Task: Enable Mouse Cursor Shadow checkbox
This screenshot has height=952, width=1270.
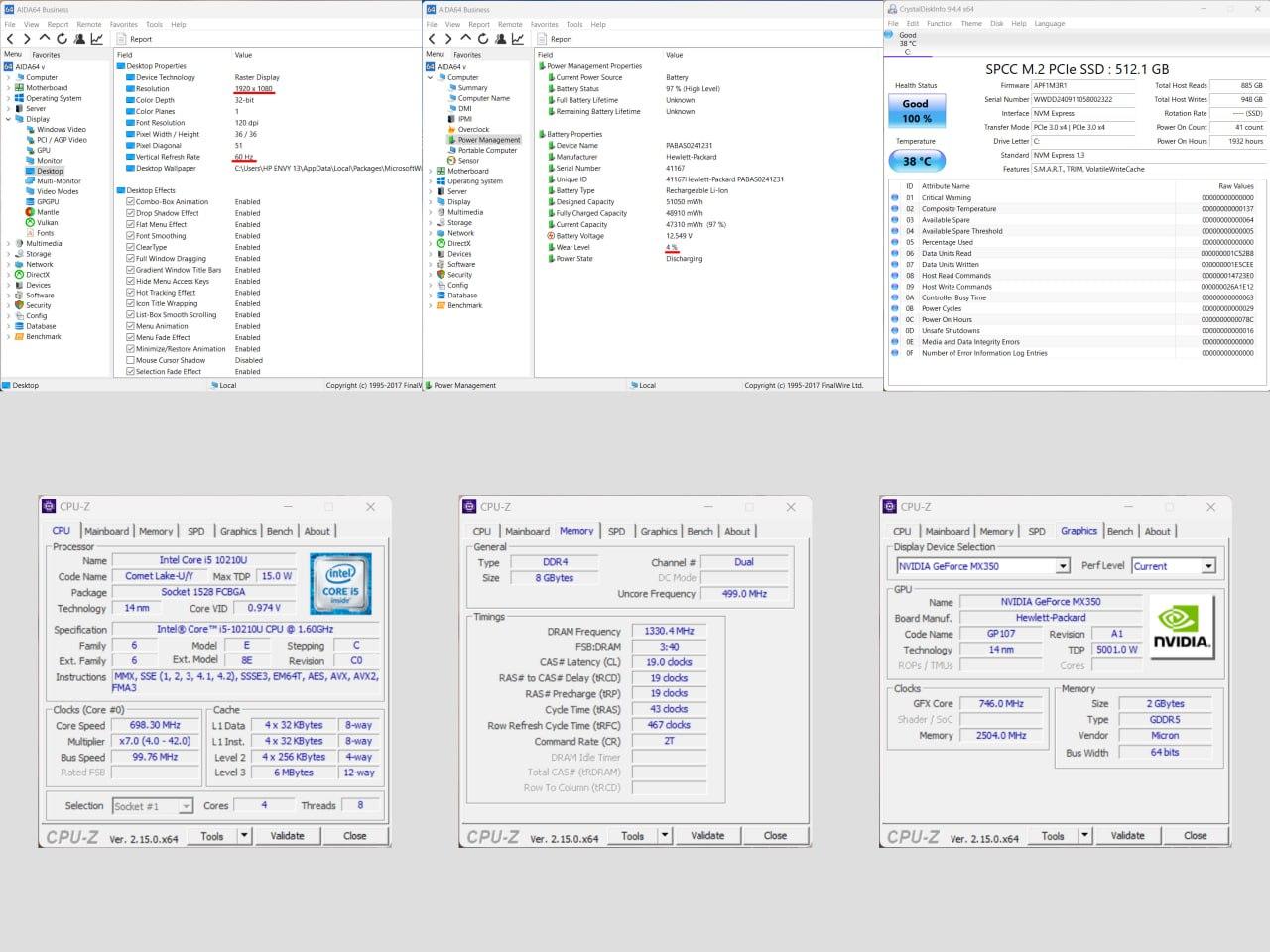Action: point(130,360)
